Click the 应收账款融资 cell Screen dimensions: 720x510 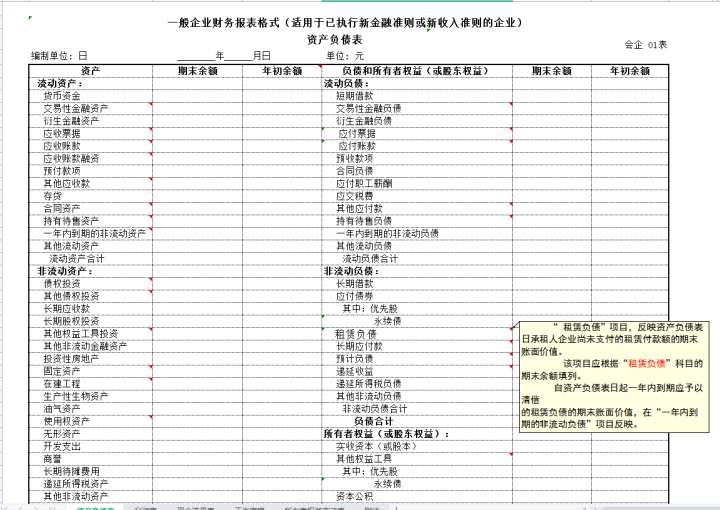click(90, 158)
